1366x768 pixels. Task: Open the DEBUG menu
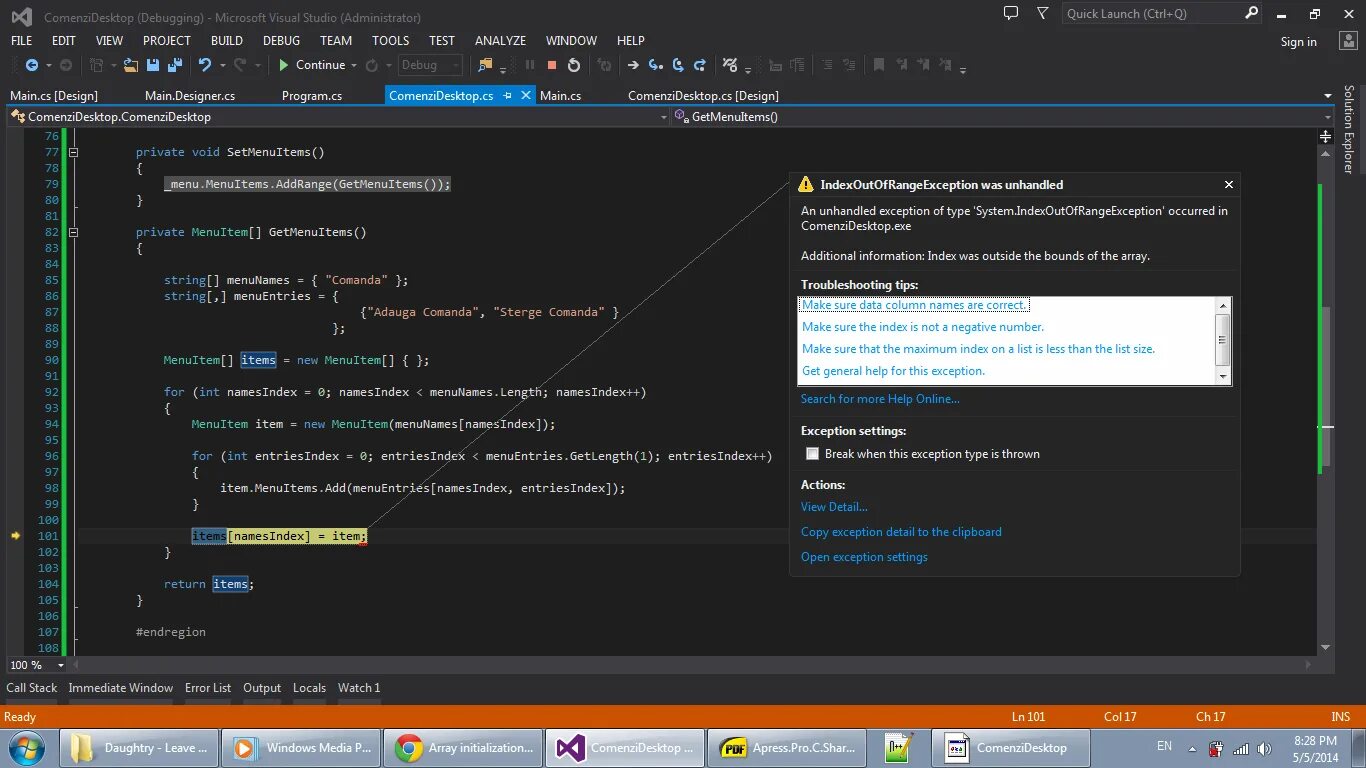281,41
